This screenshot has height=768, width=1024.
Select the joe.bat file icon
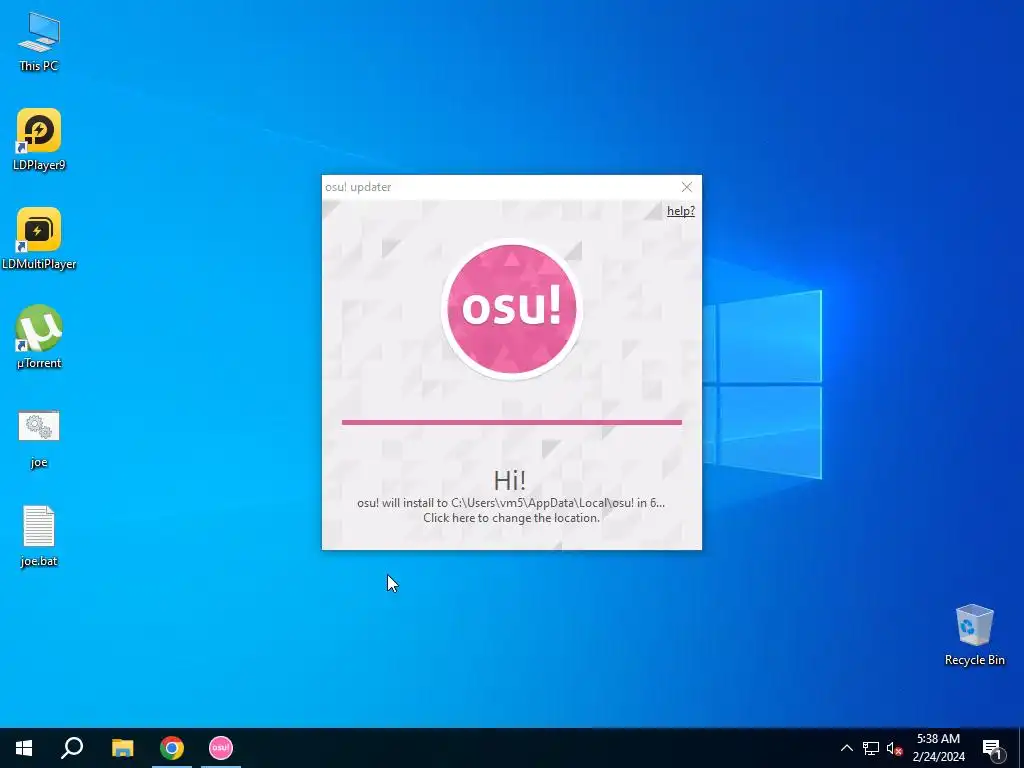39,536
